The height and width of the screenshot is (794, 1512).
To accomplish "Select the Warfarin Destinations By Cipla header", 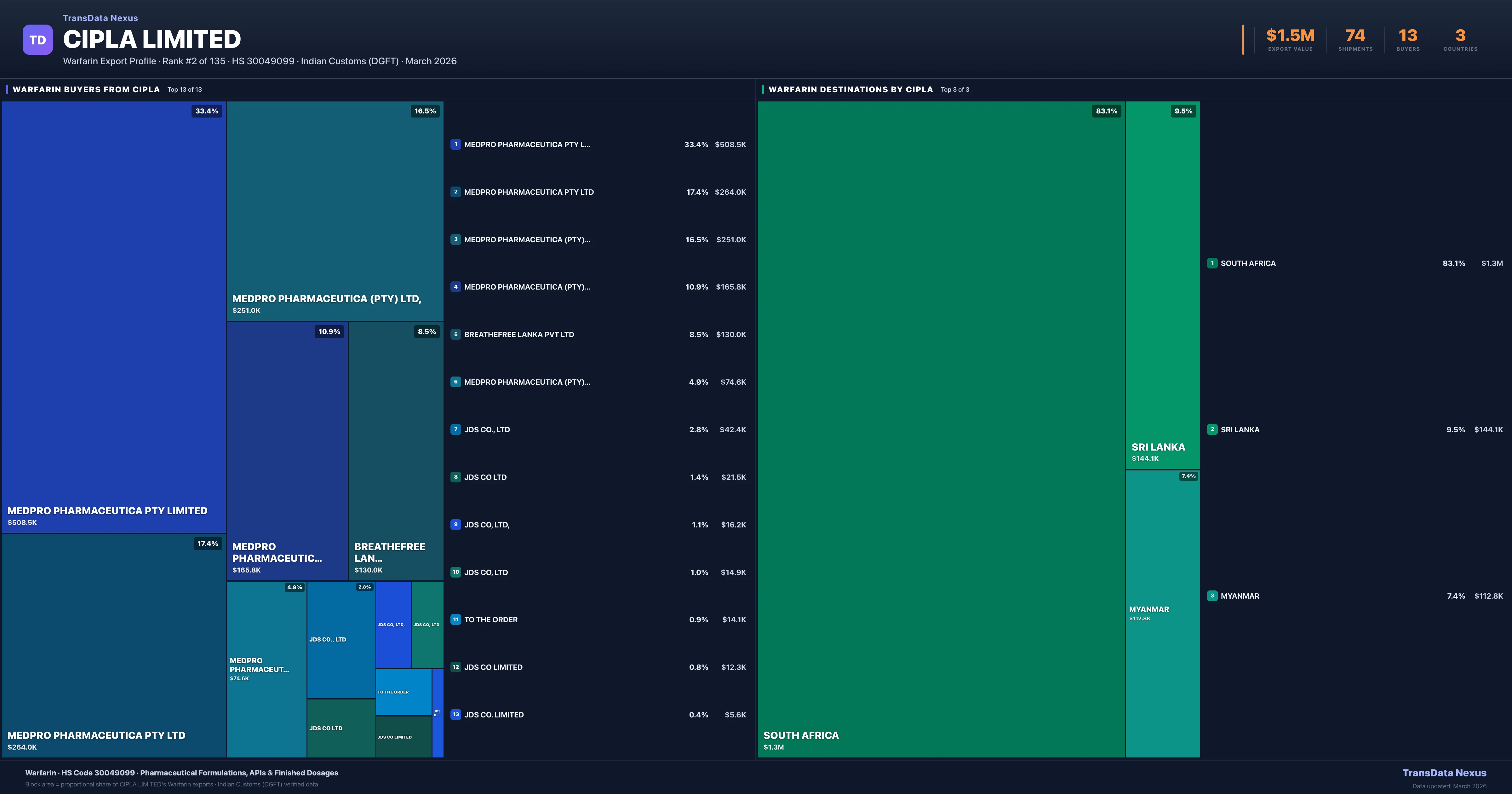I will click(x=850, y=89).
